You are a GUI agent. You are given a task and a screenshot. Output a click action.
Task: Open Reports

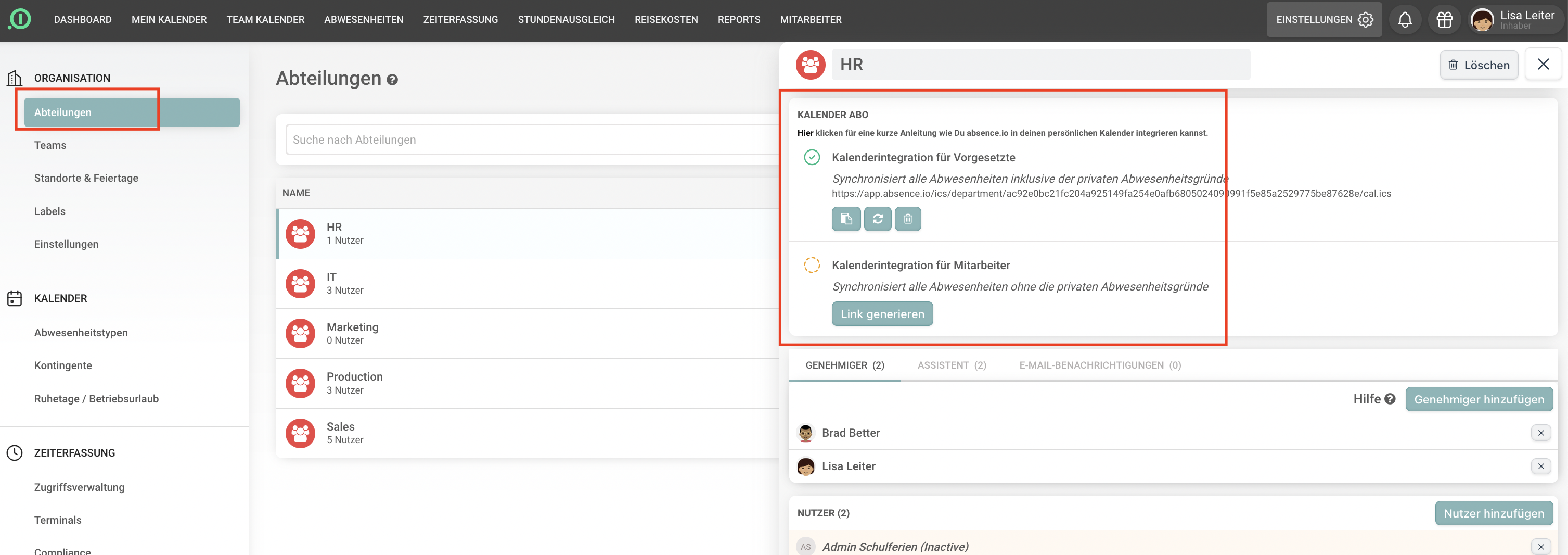(x=739, y=19)
